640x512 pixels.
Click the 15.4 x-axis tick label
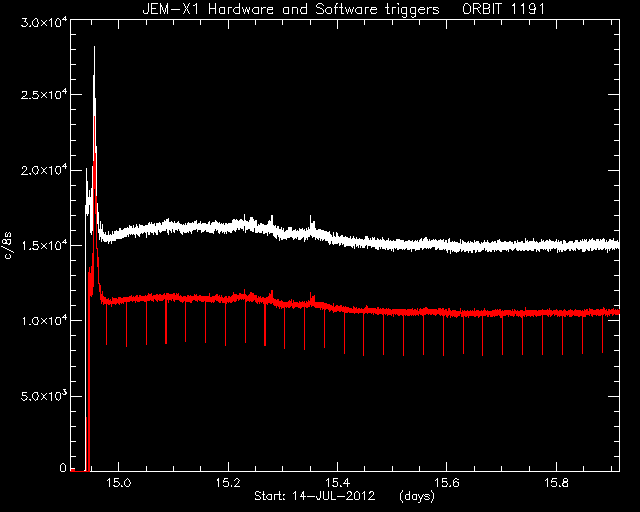(x=338, y=483)
